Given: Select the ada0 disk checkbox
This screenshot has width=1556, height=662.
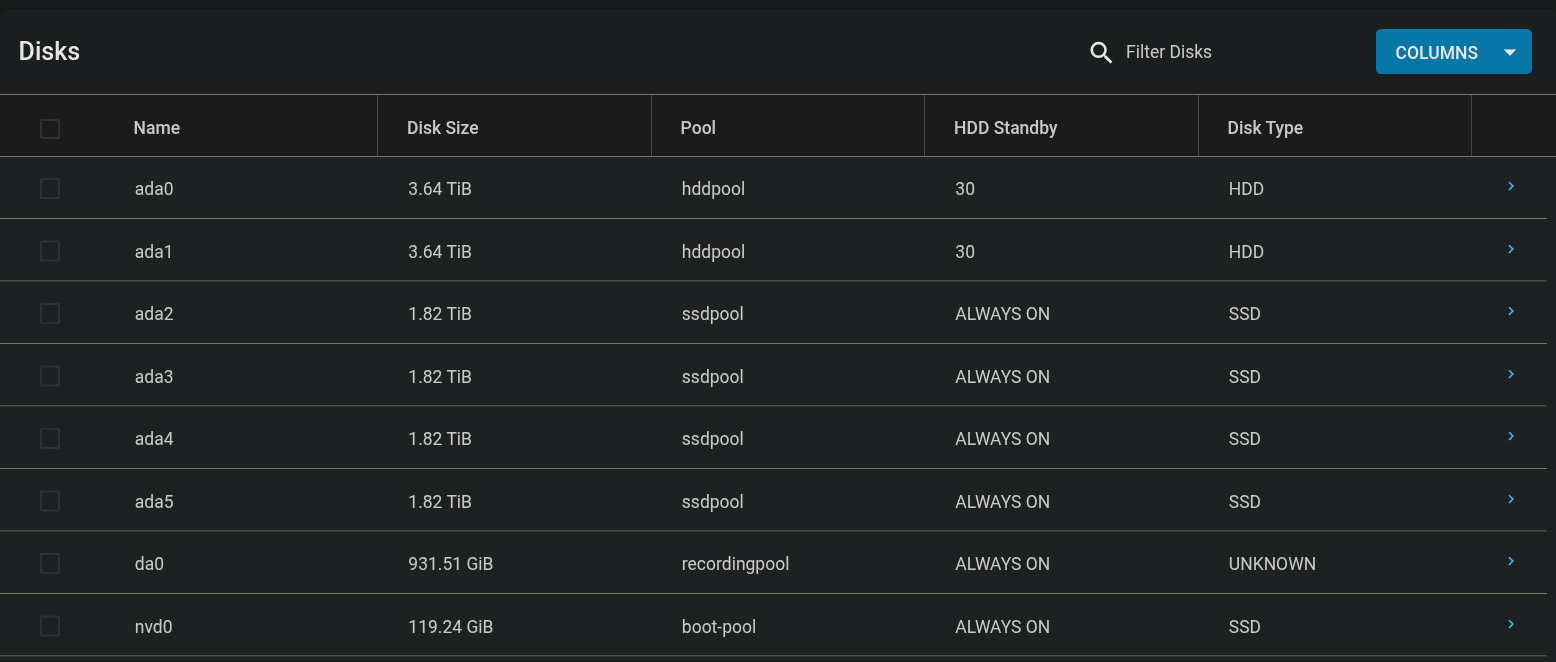Looking at the screenshot, I should (50, 188).
